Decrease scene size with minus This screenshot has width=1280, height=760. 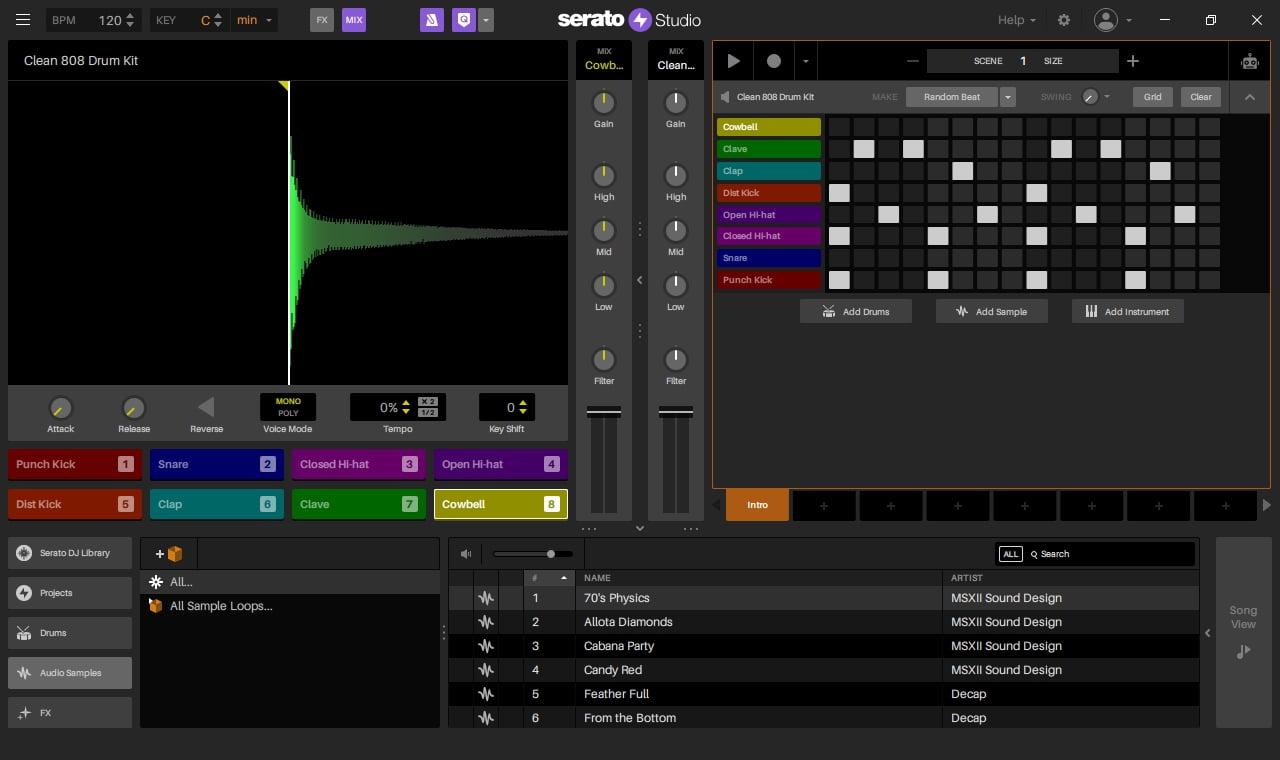point(912,61)
